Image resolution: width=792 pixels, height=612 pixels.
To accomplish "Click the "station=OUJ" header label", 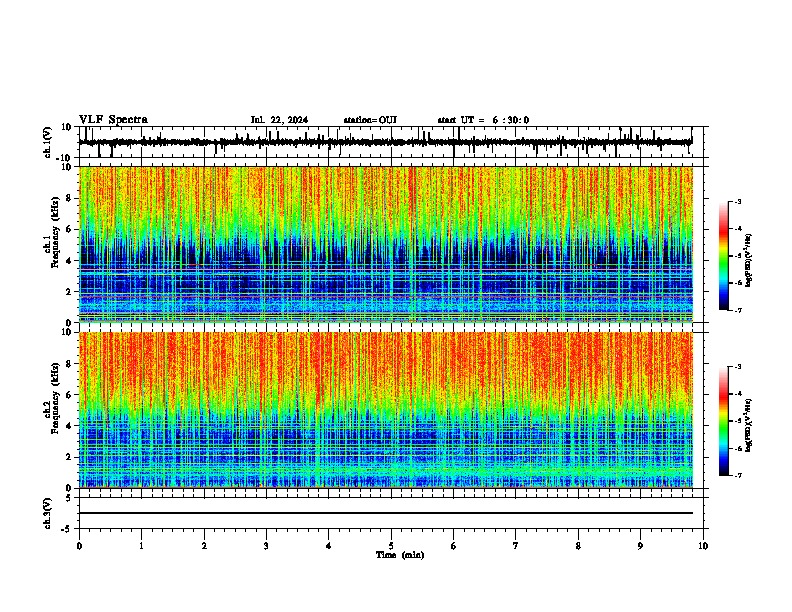I will 370,120.
